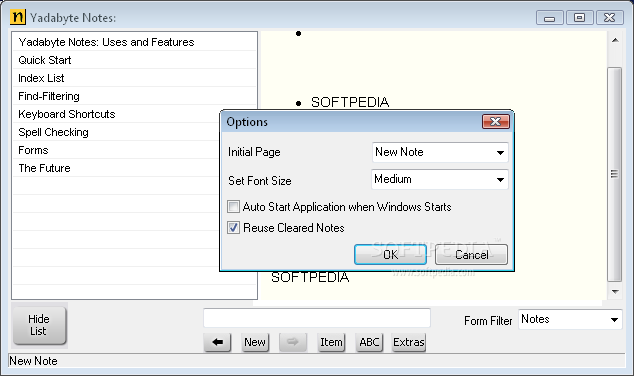This screenshot has width=634, height=376.
Task: Click the 'New Note' status bar text
Action: [x=33, y=361]
